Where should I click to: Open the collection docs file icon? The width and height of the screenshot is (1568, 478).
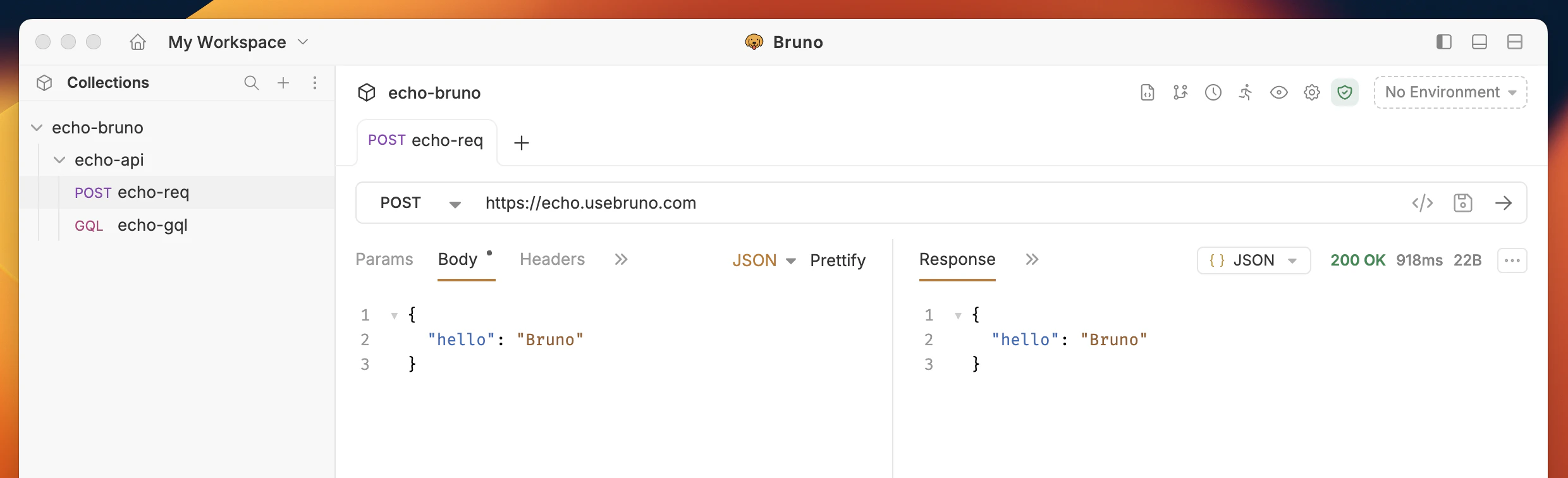(1148, 93)
